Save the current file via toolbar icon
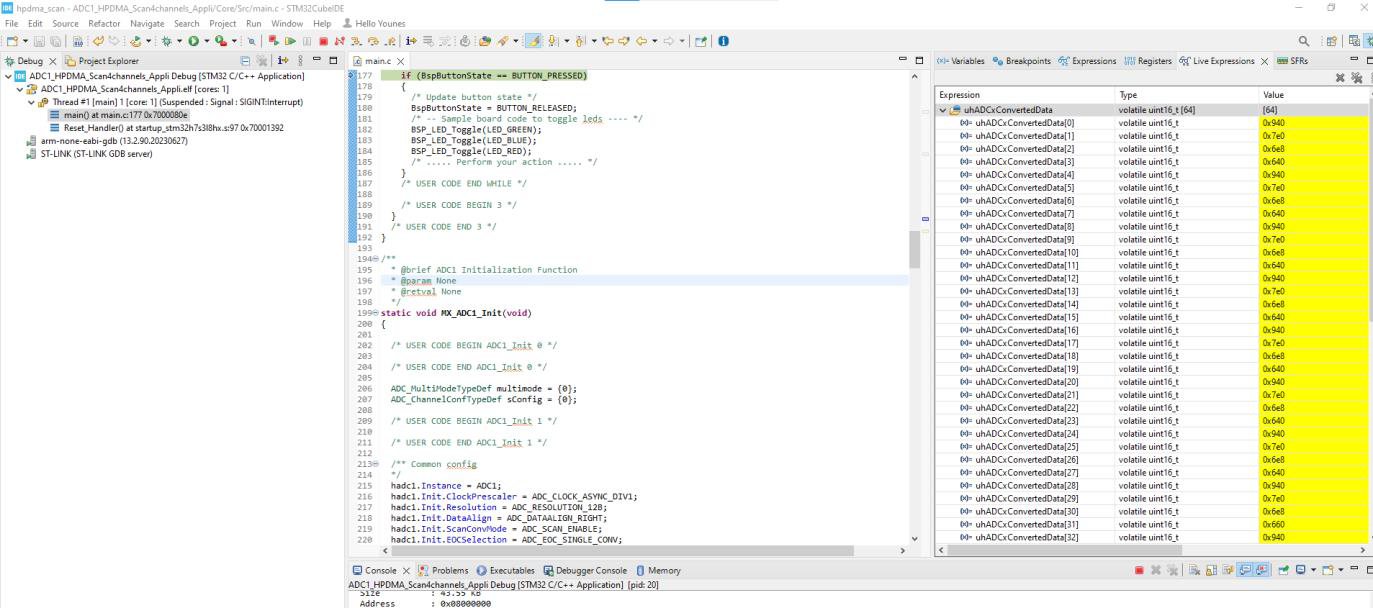The image size is (1373, 608). (x=38, y=40)
